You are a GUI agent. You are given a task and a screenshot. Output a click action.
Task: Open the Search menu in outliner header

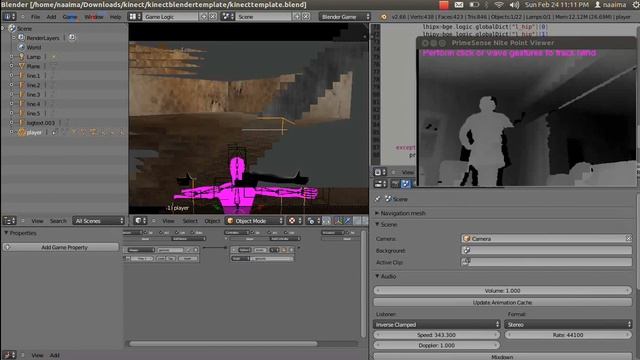click(58, 221)
